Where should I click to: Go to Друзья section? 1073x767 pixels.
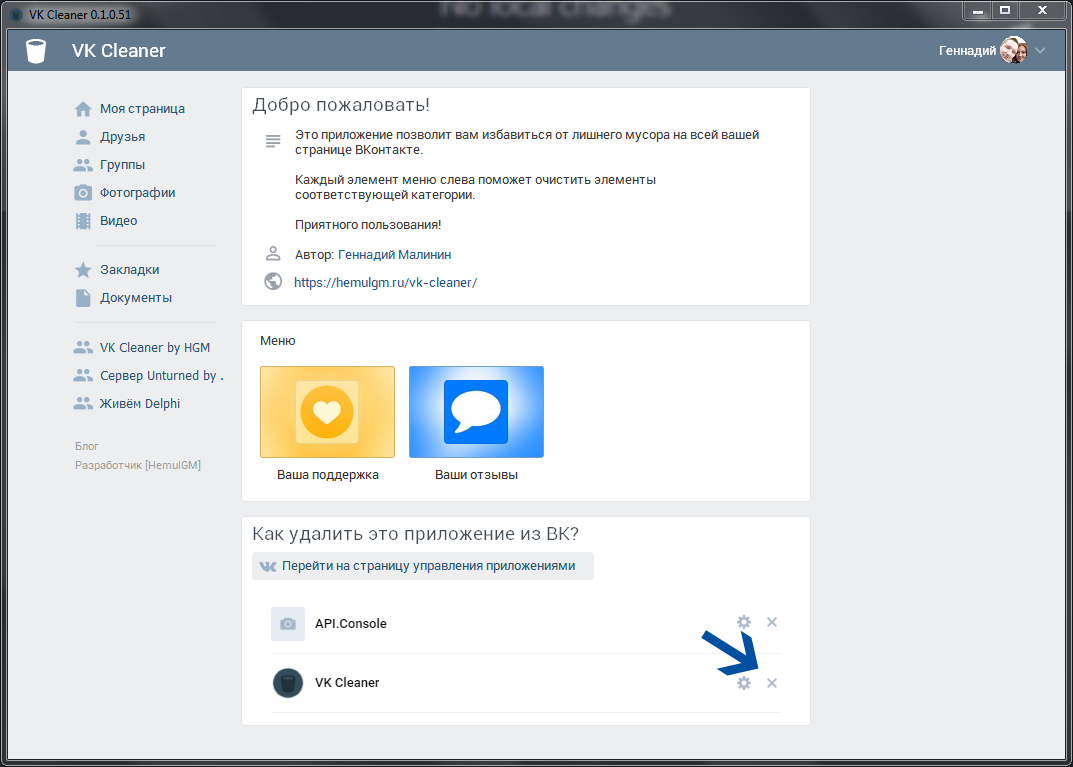122,137
